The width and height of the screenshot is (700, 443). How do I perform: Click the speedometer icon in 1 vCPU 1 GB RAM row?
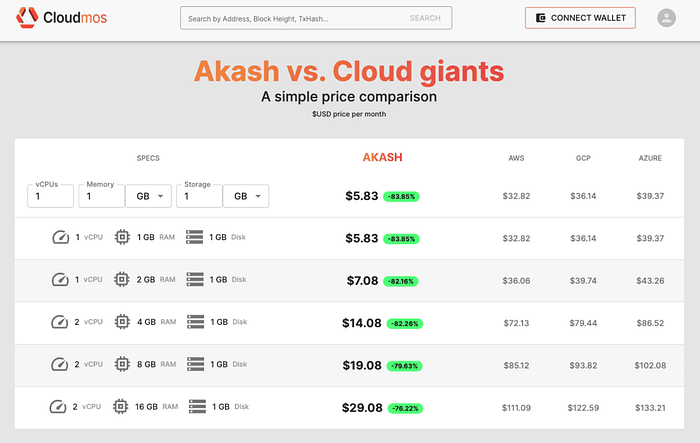coord(61,237)
